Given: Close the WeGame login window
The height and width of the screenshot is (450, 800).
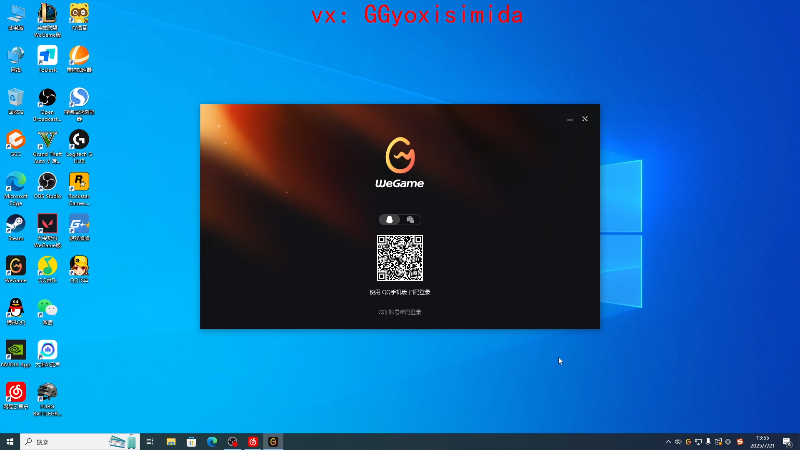Looking at the screenshot, I should tap(585, 119).
